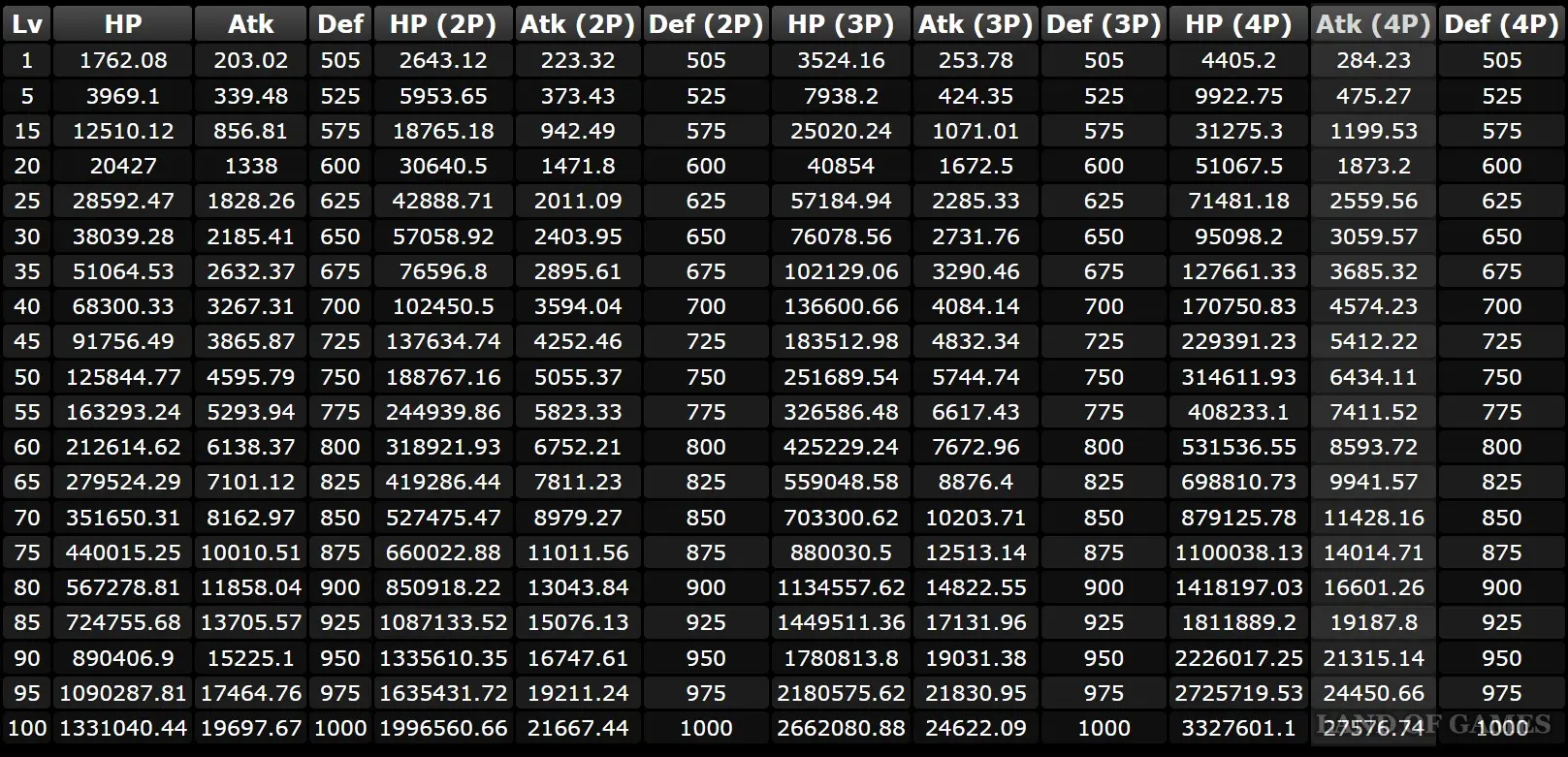The image size is (1568, 757).
Task: Click the HP cell showing 1762.08
Action: (x=123, y=60)
